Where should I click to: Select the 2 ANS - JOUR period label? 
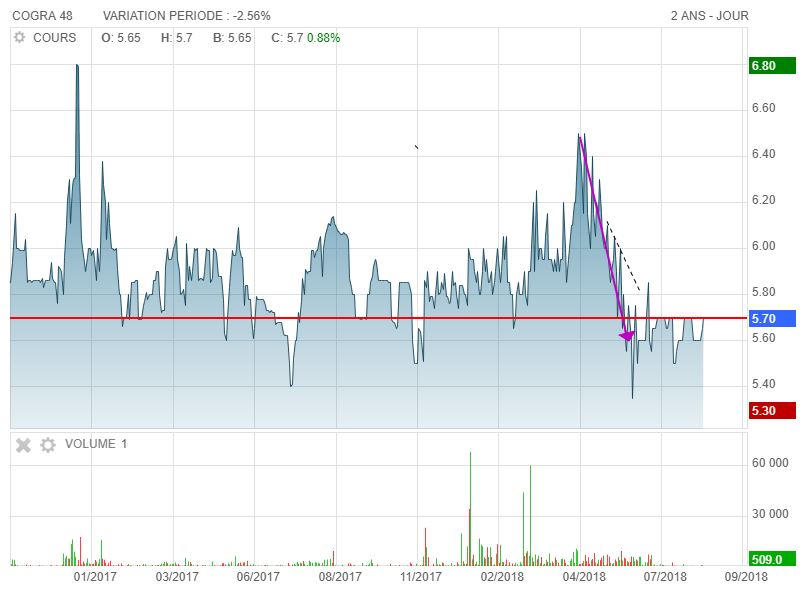[710, 16]
